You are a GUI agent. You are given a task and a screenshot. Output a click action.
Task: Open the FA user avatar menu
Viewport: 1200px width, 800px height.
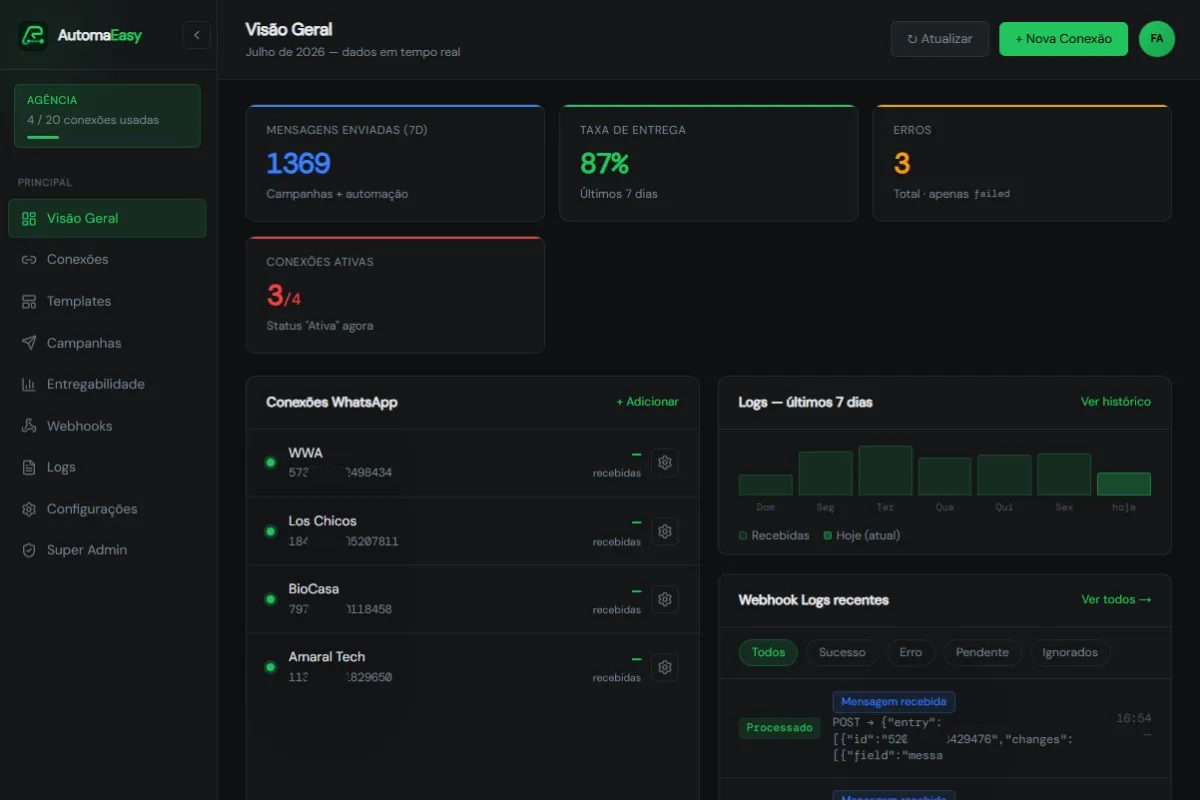(x=1157, y=39)
